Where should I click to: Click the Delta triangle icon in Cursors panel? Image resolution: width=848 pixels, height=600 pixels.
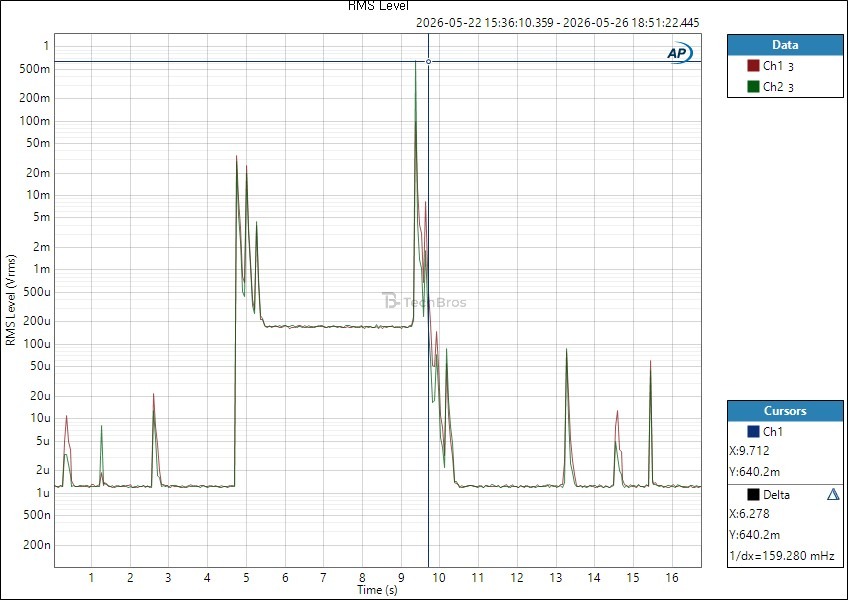833,494
